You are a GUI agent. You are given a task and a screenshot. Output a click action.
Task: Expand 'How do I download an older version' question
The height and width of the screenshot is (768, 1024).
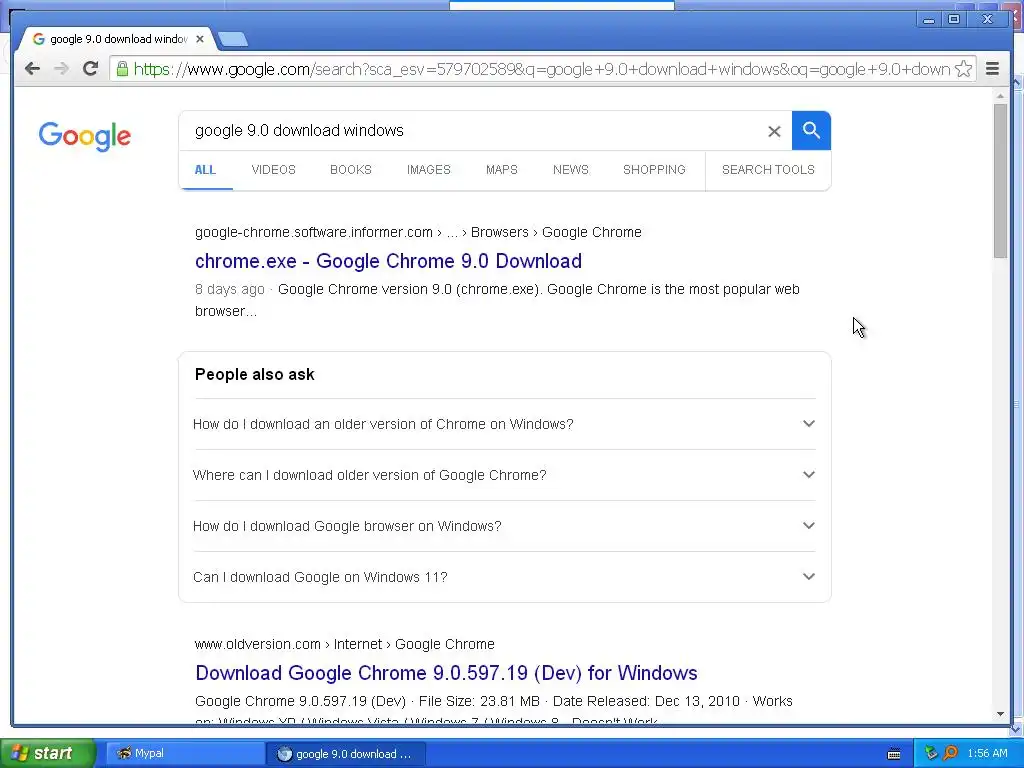[504, 424]
